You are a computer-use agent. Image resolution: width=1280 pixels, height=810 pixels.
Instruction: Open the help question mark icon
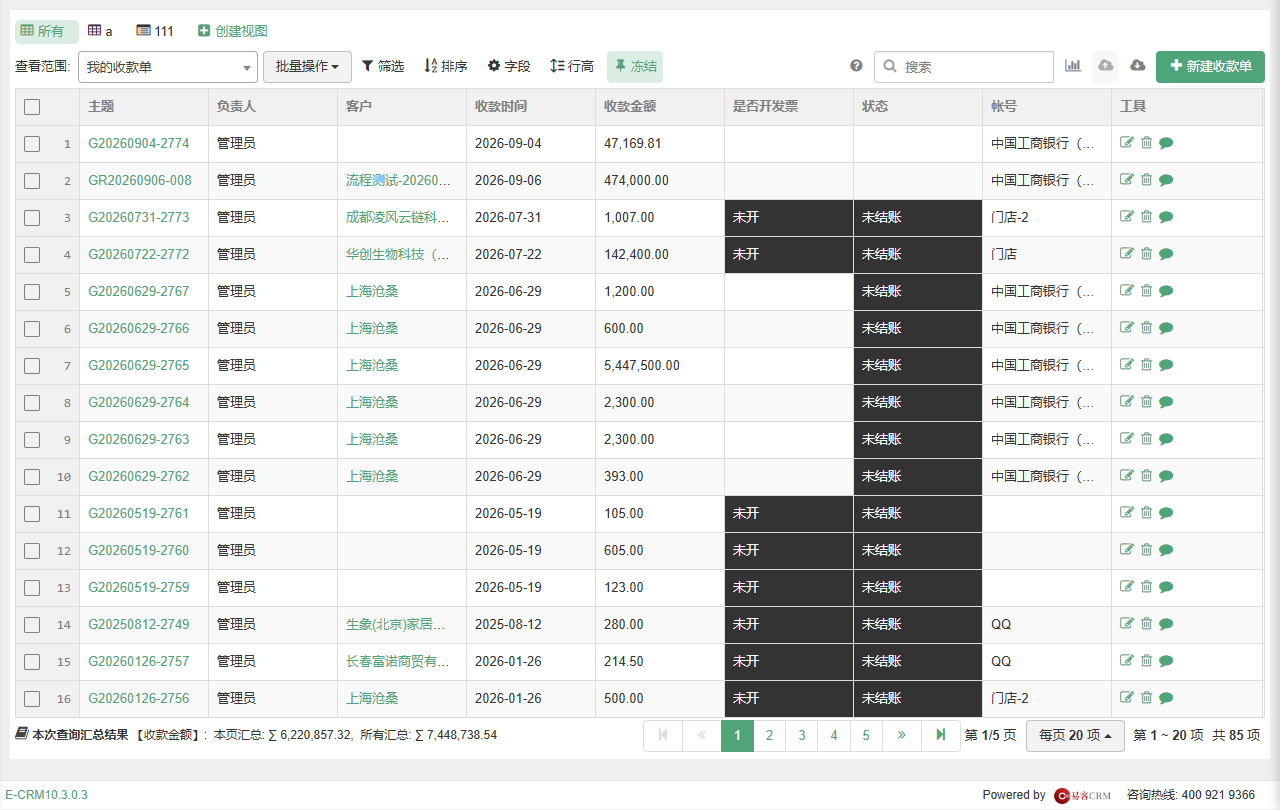(856, 66)
